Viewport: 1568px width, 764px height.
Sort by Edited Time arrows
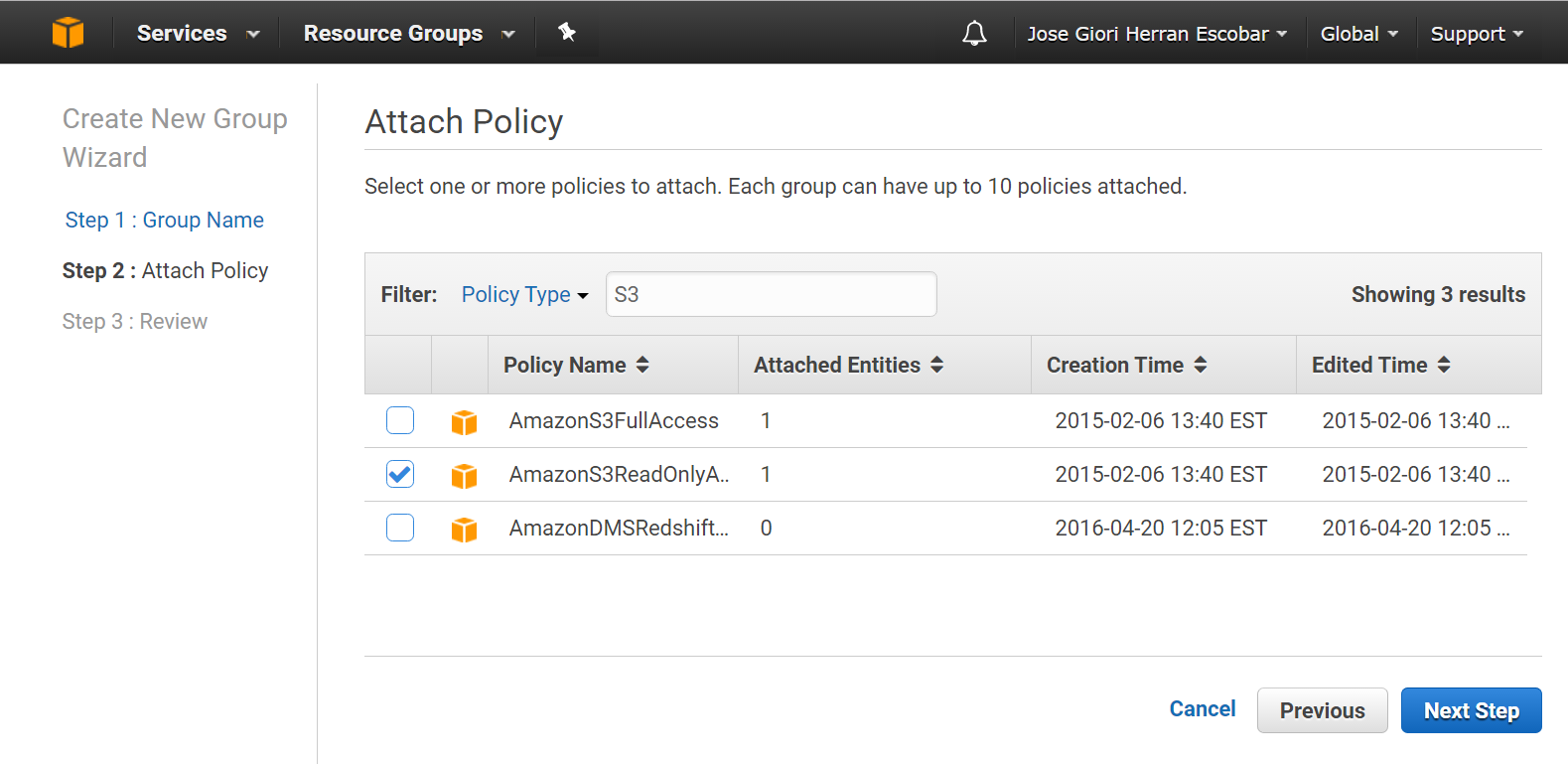tap(1444, 365)
